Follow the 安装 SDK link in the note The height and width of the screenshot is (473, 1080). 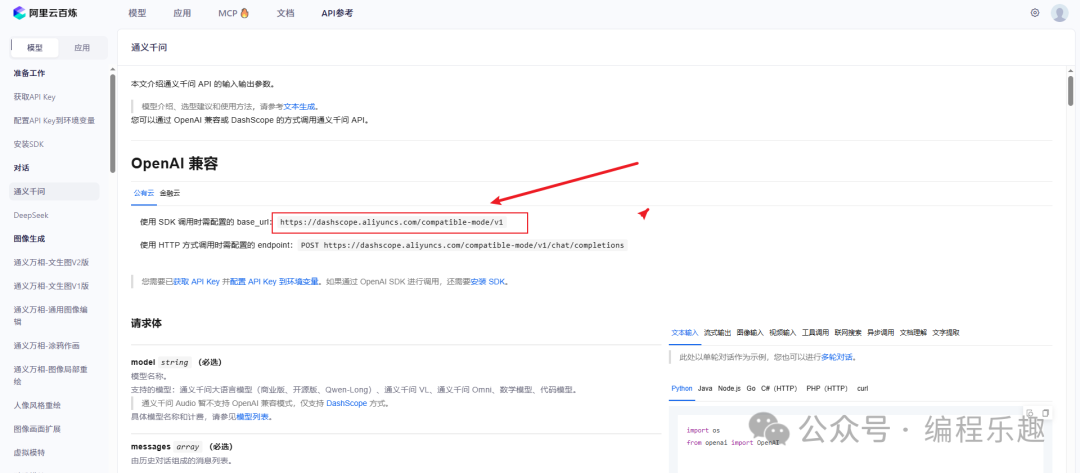[488, 282]
